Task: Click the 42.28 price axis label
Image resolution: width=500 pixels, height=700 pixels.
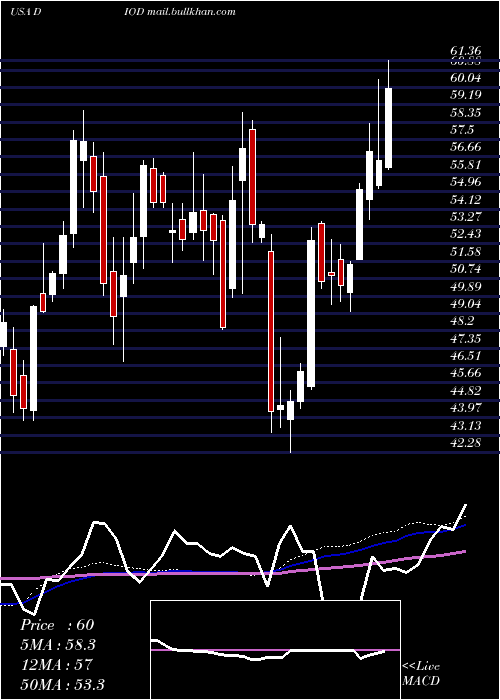Action: pos(465,443)
